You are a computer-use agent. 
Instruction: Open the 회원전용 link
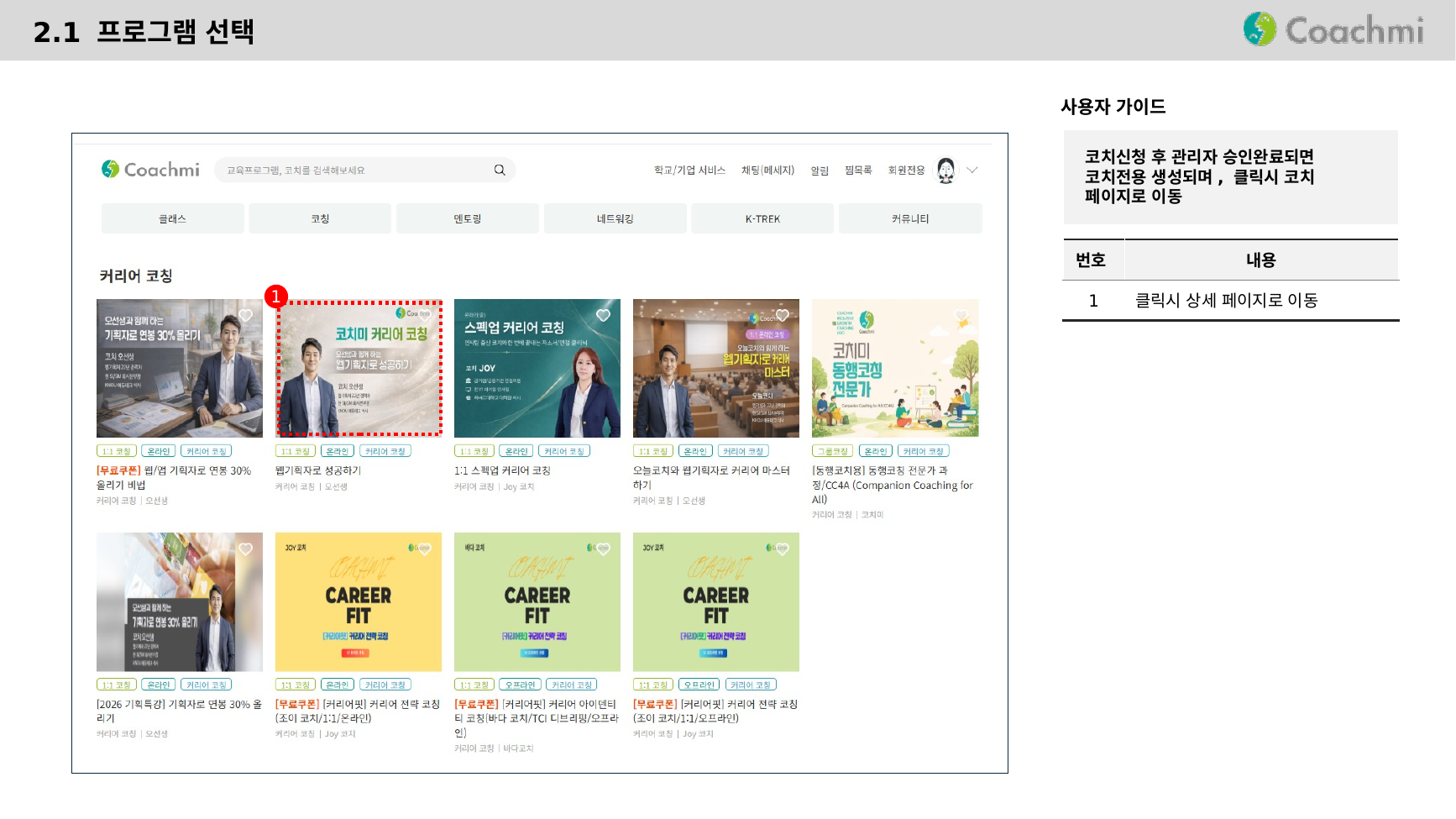click(906, 170)
